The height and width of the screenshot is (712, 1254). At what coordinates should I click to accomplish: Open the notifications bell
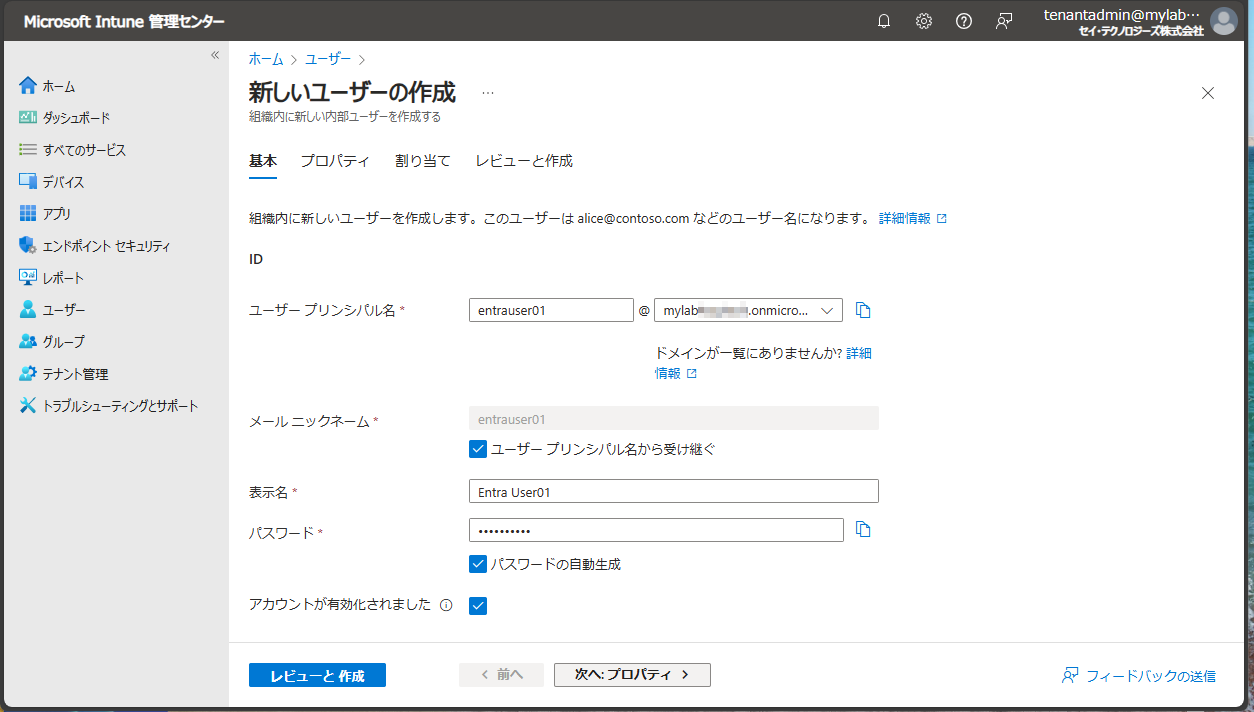click(x=883, y=20)
